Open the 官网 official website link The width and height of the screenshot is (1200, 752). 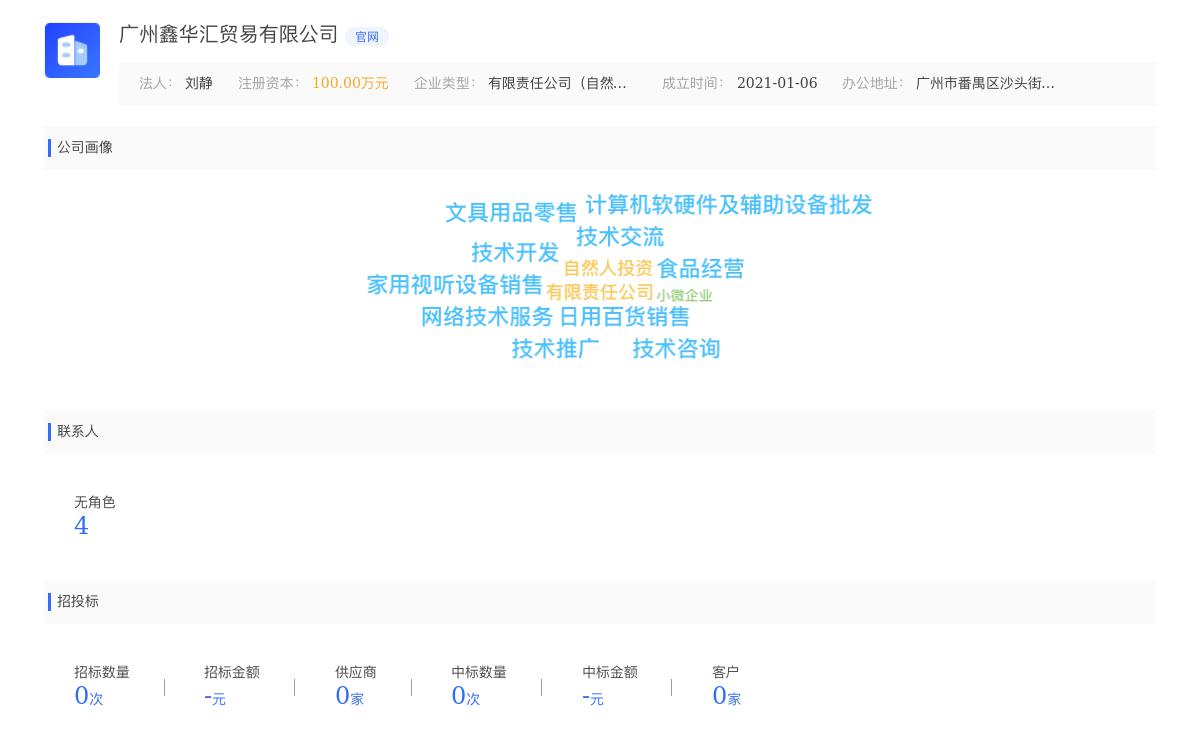(x=367, y=37)
